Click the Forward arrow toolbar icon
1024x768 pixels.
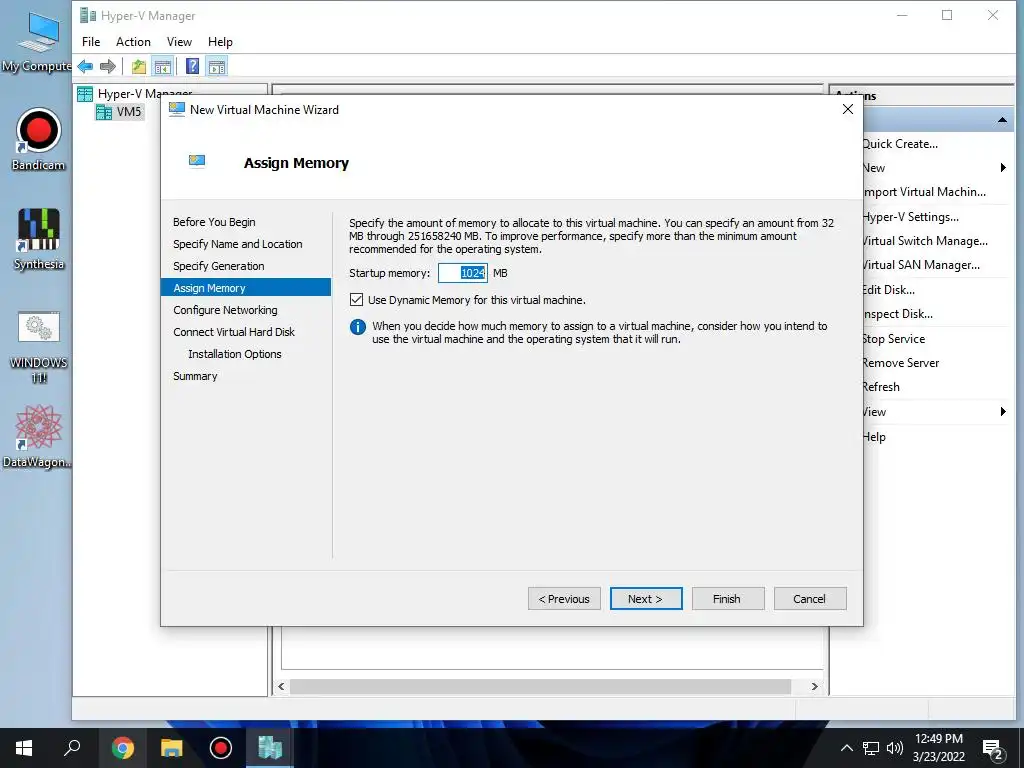[108, 66]
